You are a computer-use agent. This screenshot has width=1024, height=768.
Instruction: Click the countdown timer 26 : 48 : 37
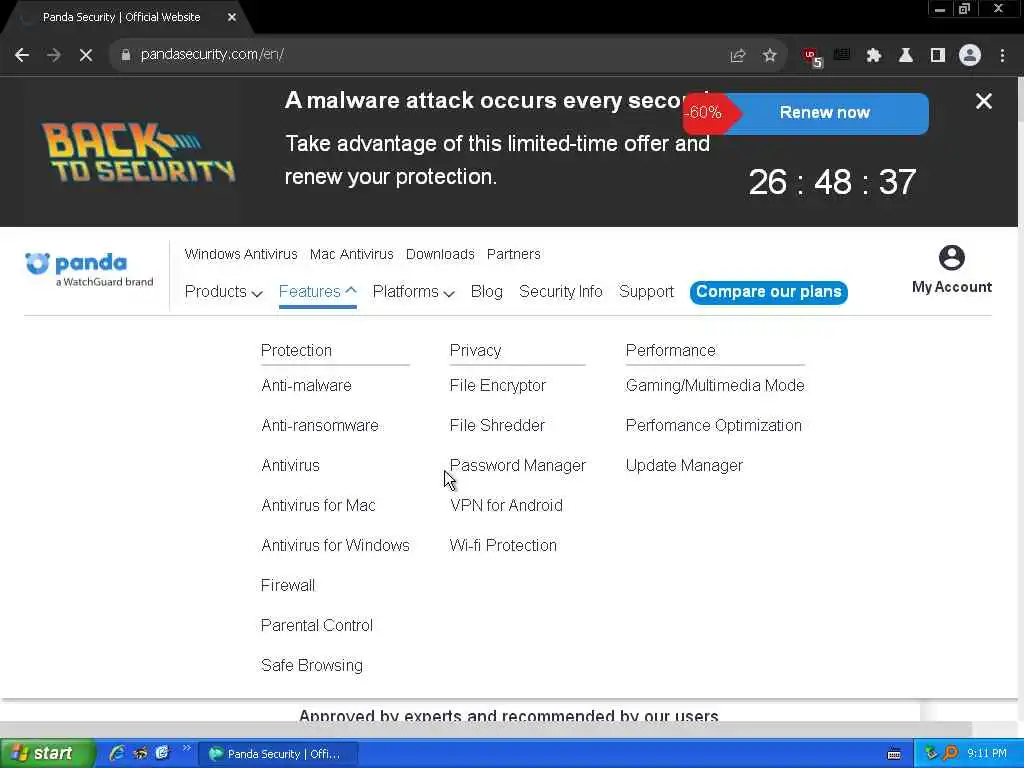832,182
